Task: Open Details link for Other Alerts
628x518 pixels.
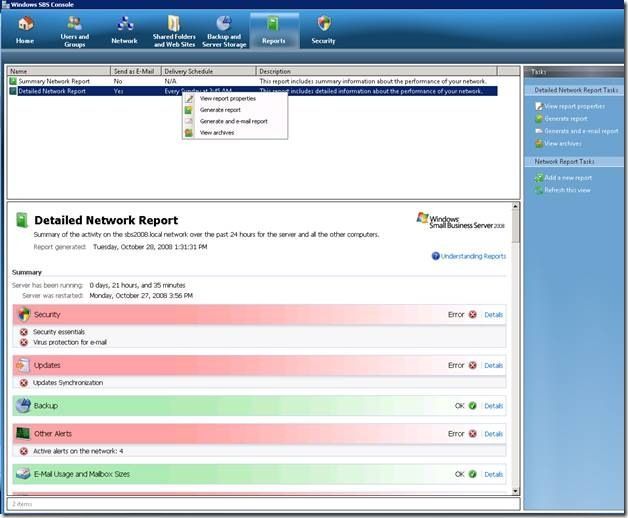Action: pos(493,434)
